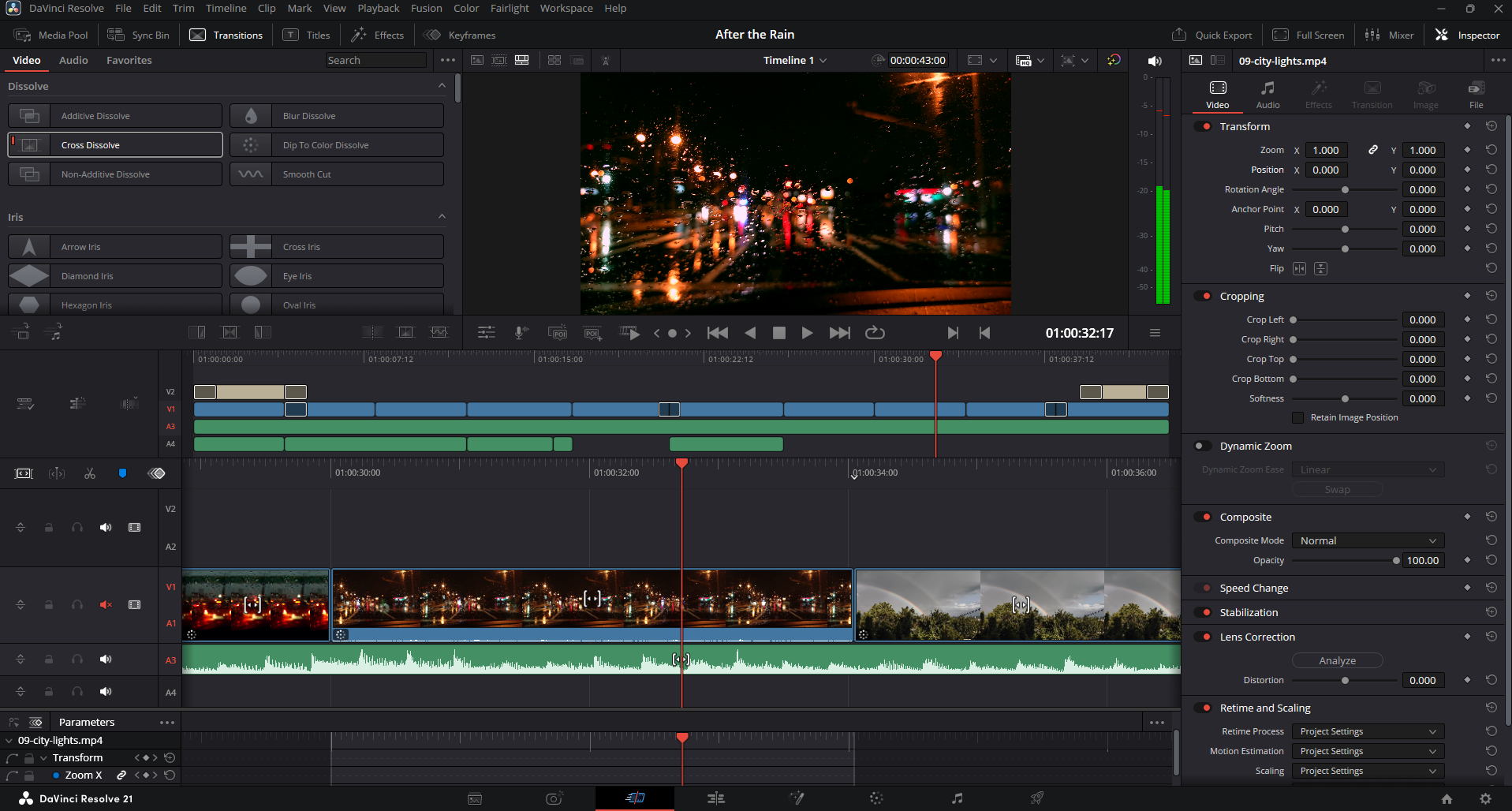
Task: Switch to the Audio transitions tab
Action: [73, 60]
